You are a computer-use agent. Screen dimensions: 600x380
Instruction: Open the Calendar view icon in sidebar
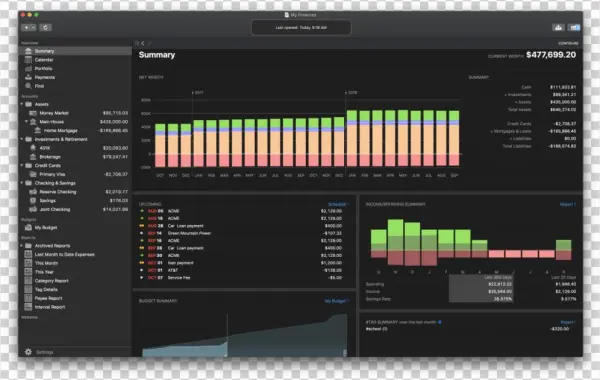tap(28, 60)
